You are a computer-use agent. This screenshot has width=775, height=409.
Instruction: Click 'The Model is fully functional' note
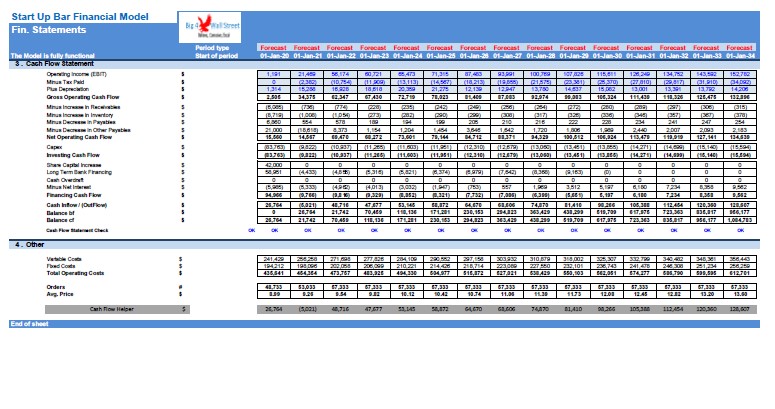click(x=52, y=56)
